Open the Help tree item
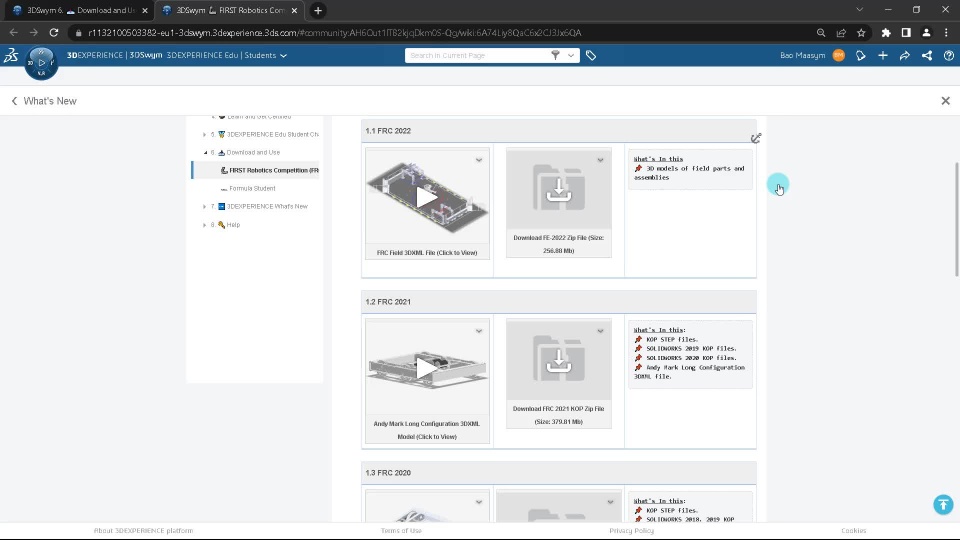 pyautogui.click(x=233, y=225)
